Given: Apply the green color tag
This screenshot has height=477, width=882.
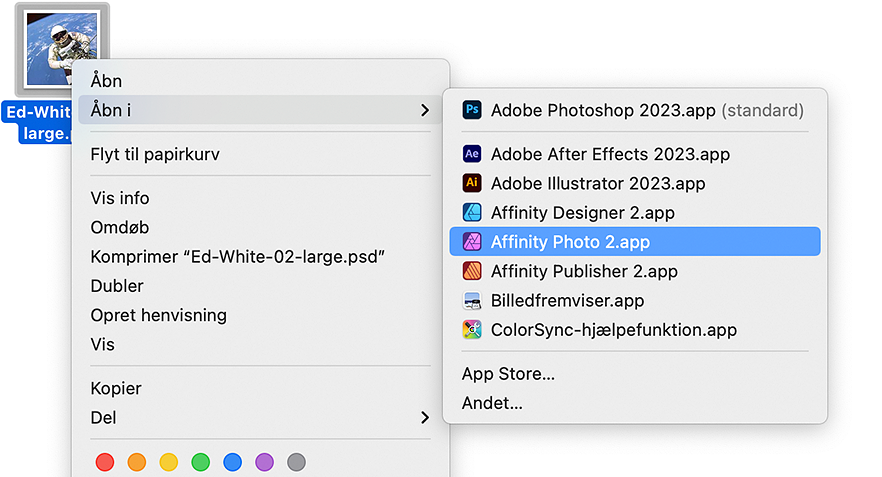Looking at the screenshot, I should [200, 462].
